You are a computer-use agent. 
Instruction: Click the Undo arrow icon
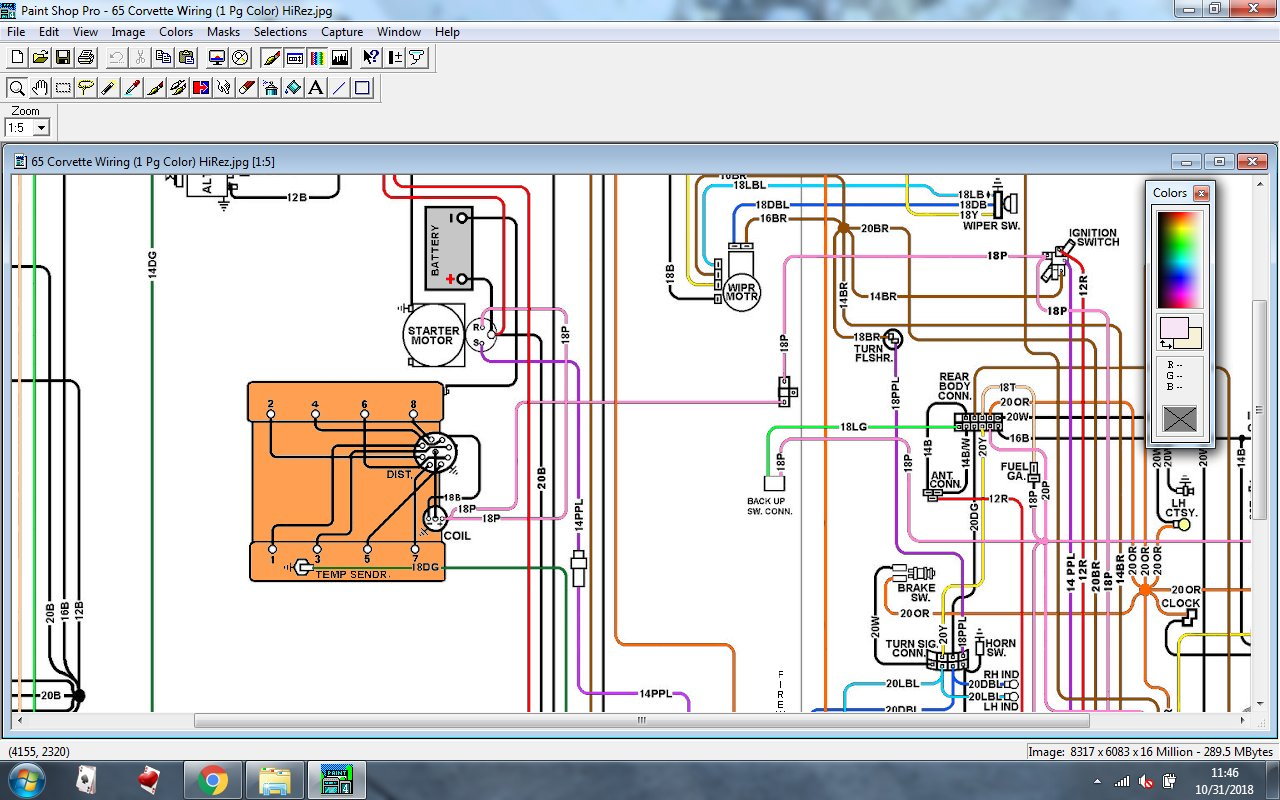[117, 57]
